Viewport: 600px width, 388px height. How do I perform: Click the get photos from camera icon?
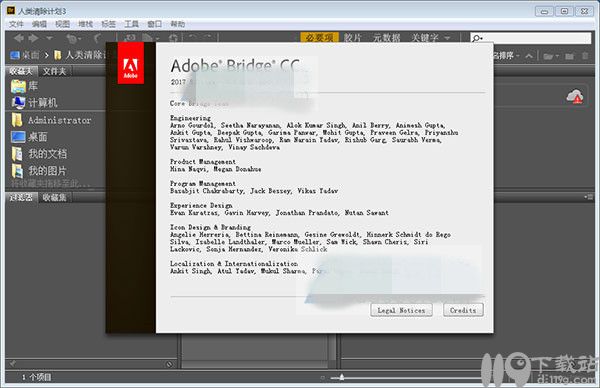(x=130, y=38)
